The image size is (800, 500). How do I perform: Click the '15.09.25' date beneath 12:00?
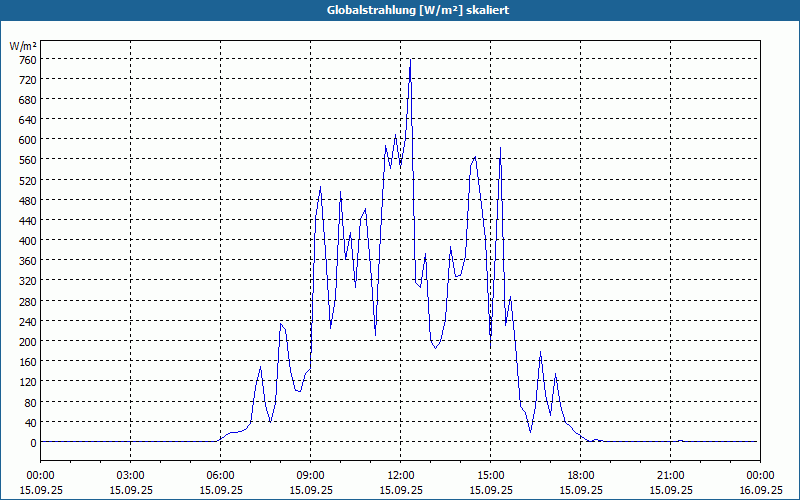click(x=401, y=490)
